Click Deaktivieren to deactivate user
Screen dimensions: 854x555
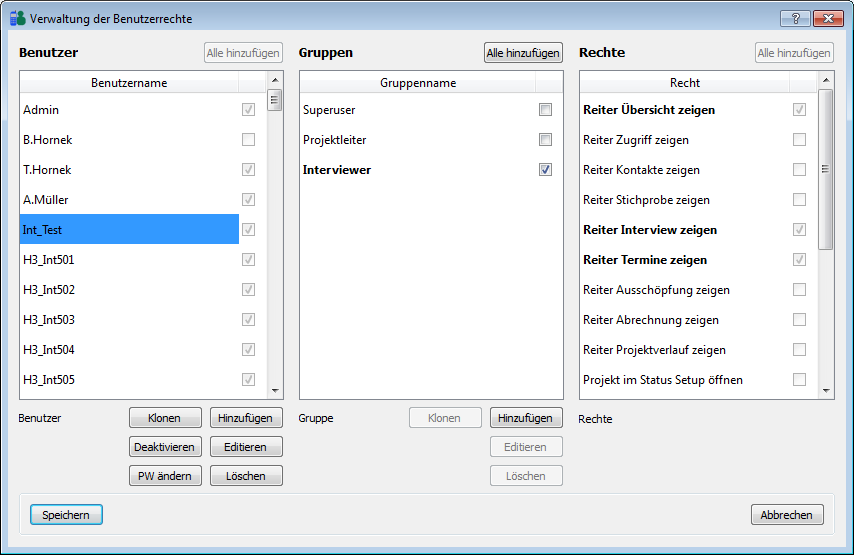click(x=165, y=447)
